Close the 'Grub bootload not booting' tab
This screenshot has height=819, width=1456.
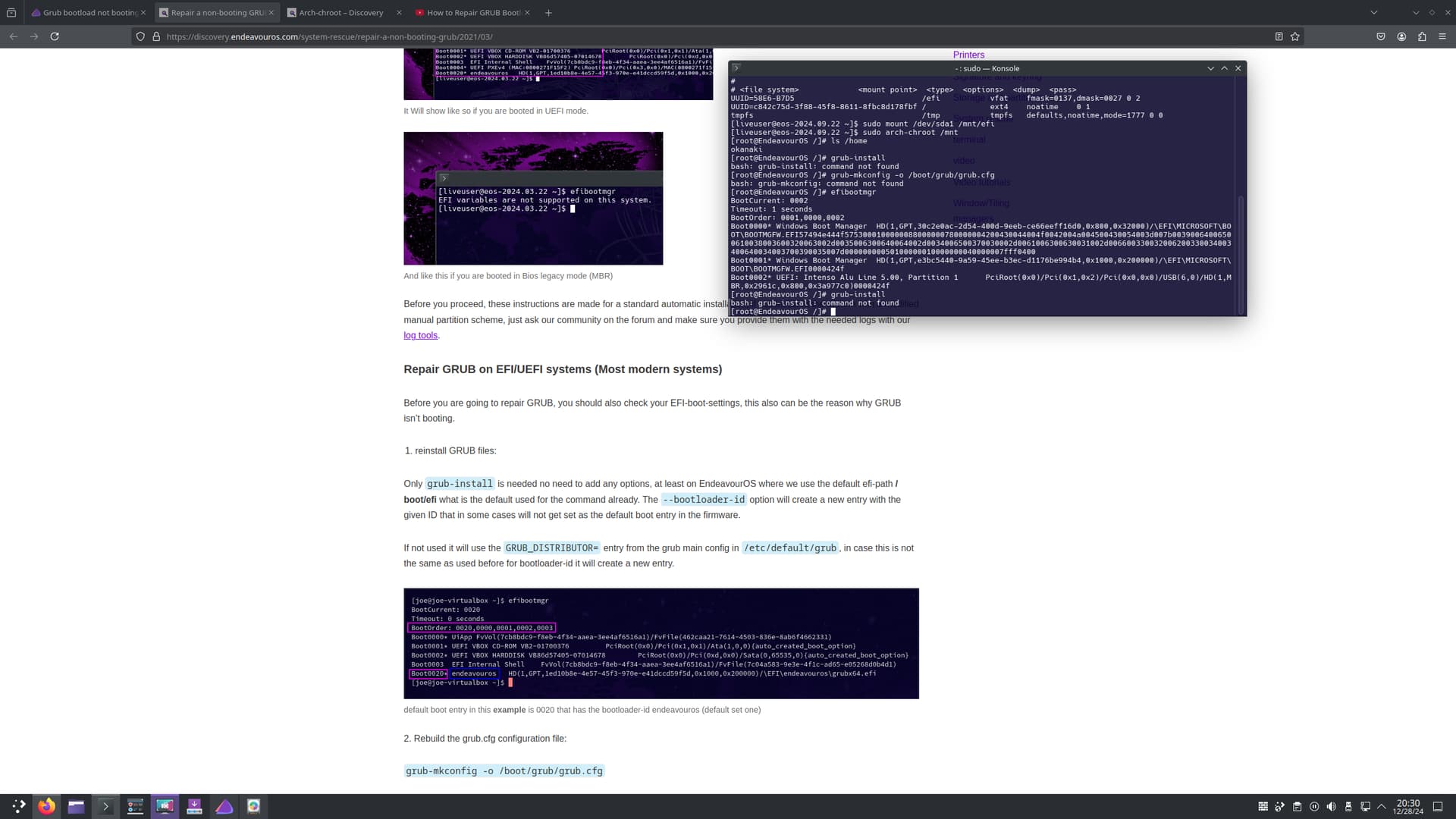tap(143, 12)
